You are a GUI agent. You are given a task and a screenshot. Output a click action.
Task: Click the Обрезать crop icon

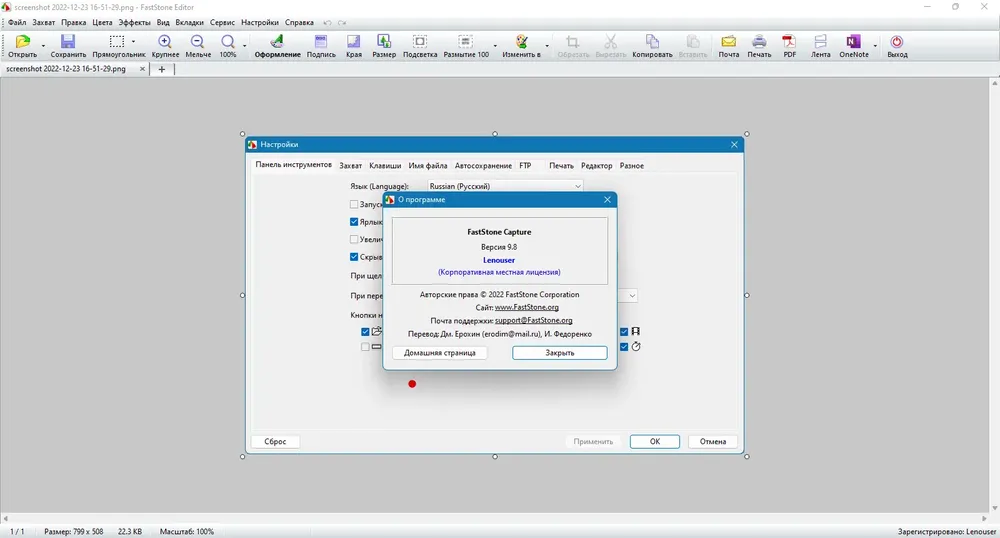573,42
